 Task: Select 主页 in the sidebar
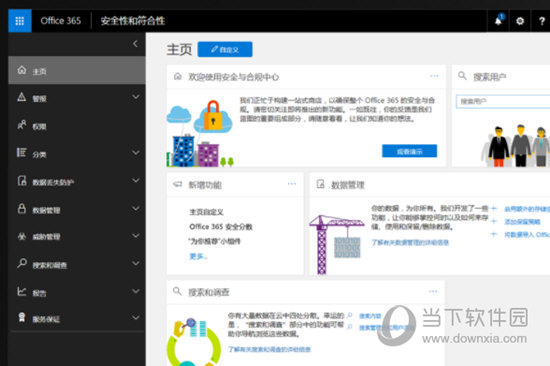pos(77,71)
